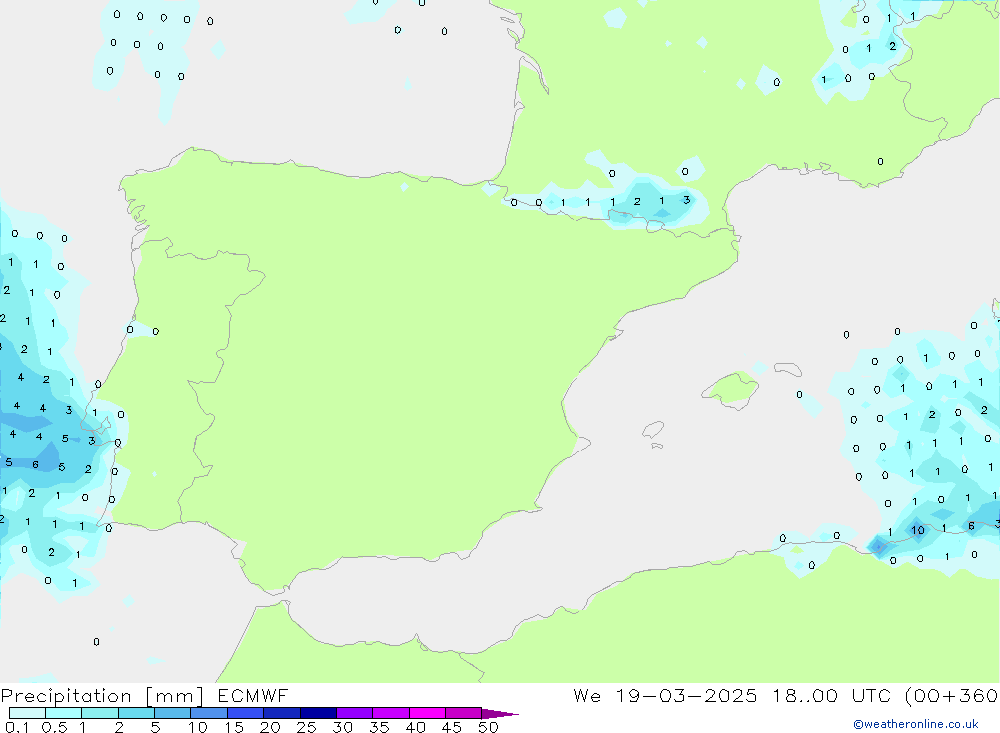
Task: Click the 'Precipitation' title word
Action: coord(66,696)
